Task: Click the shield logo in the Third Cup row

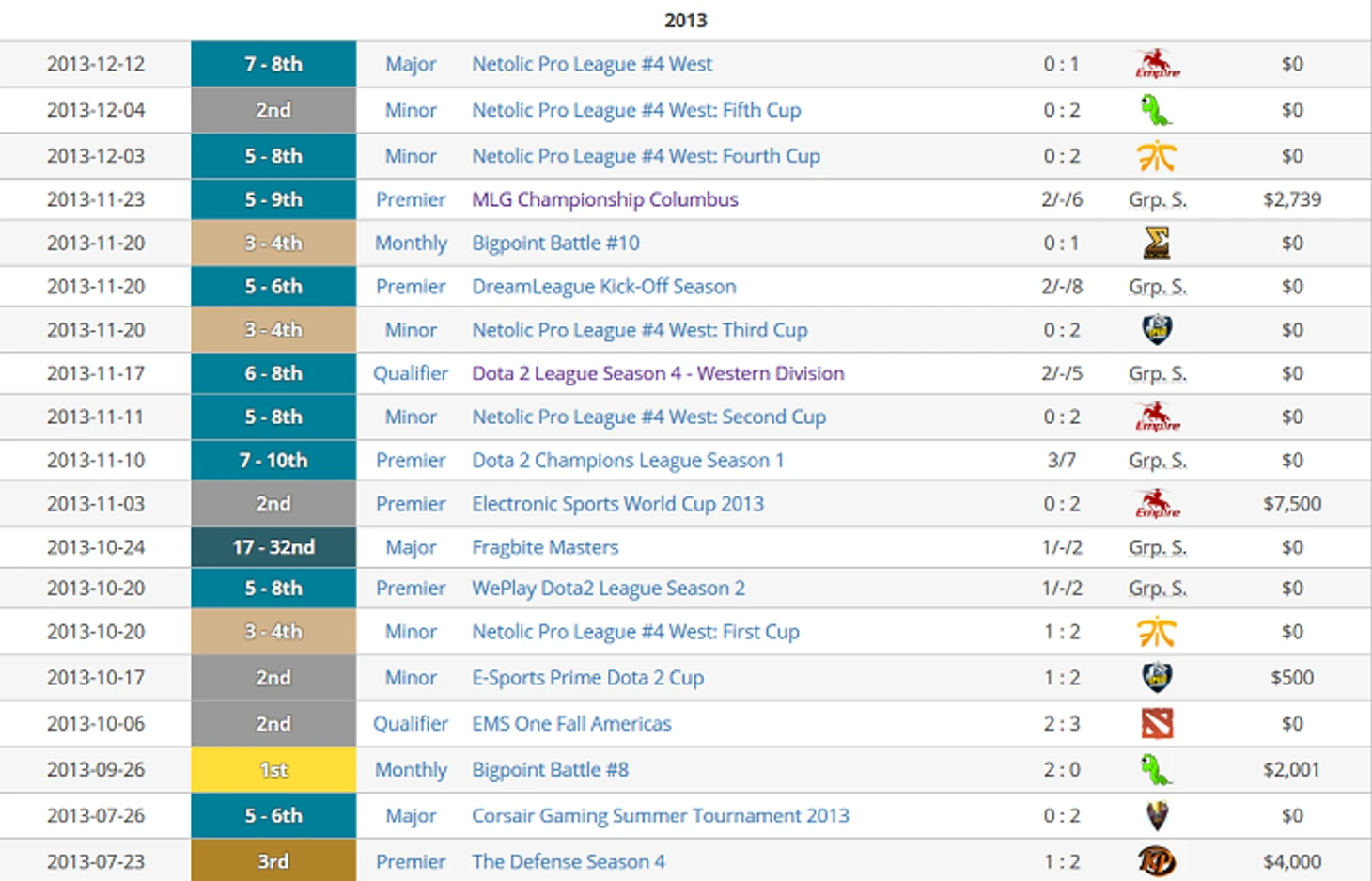Action: pos(1157,330)
